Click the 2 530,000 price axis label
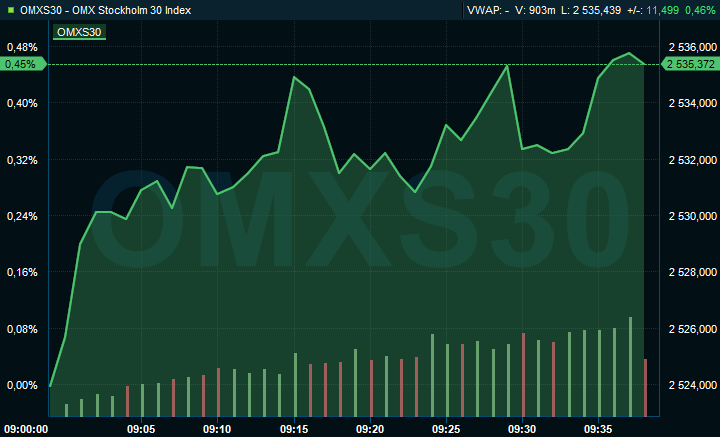This screenshot has height=437, width=720. tap(693, 216)
